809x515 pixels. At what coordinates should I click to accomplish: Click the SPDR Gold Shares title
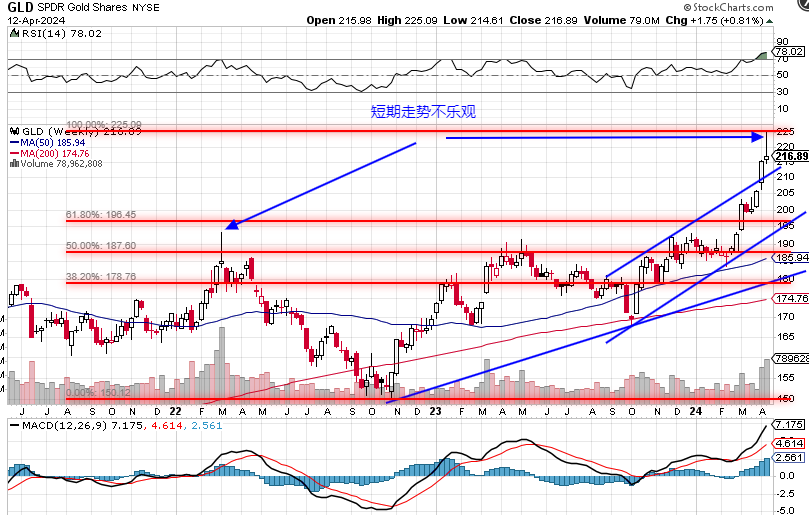coord(83,8)
